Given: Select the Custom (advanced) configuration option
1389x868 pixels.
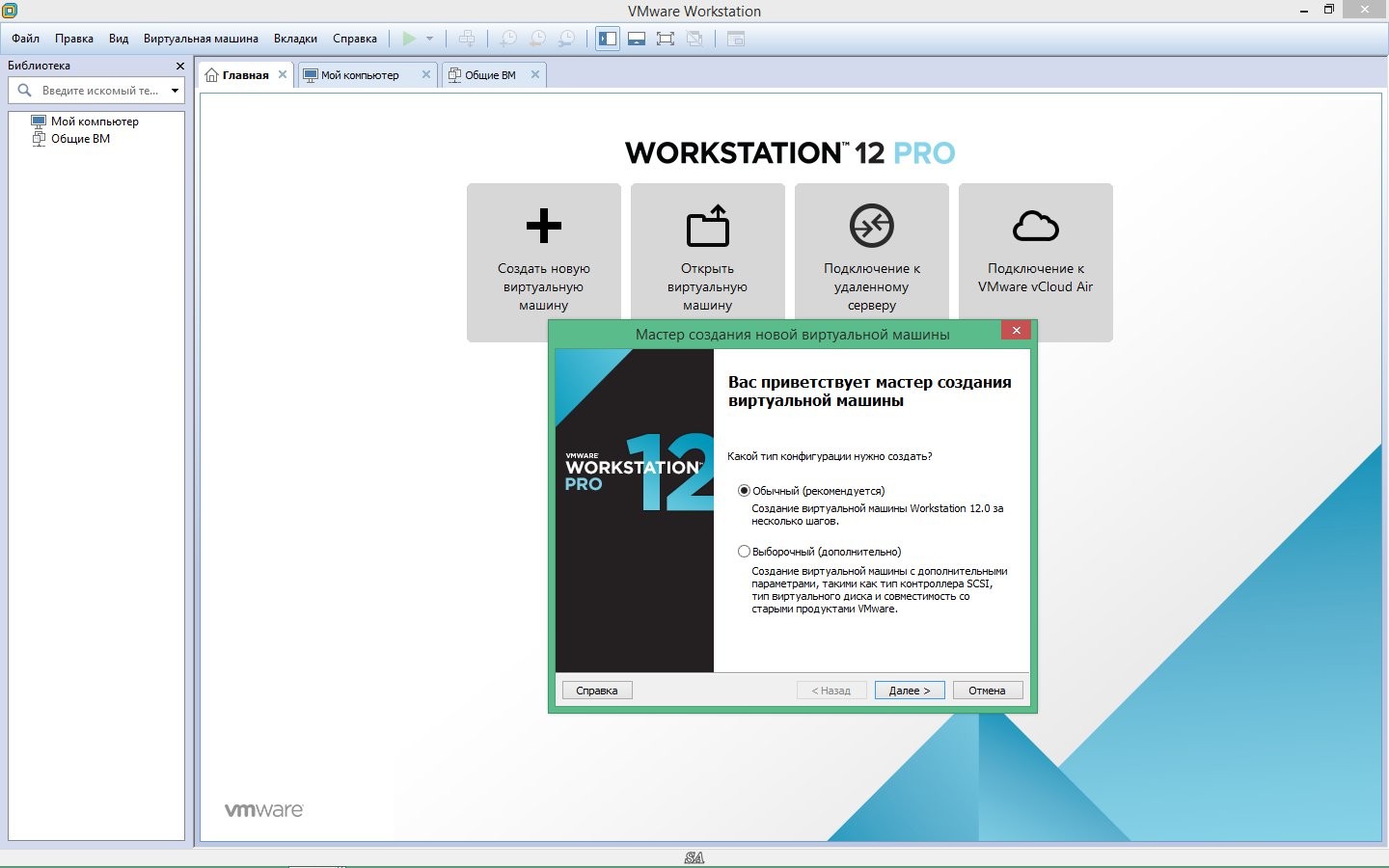Looking at the screenshot, I should (744, 552).
